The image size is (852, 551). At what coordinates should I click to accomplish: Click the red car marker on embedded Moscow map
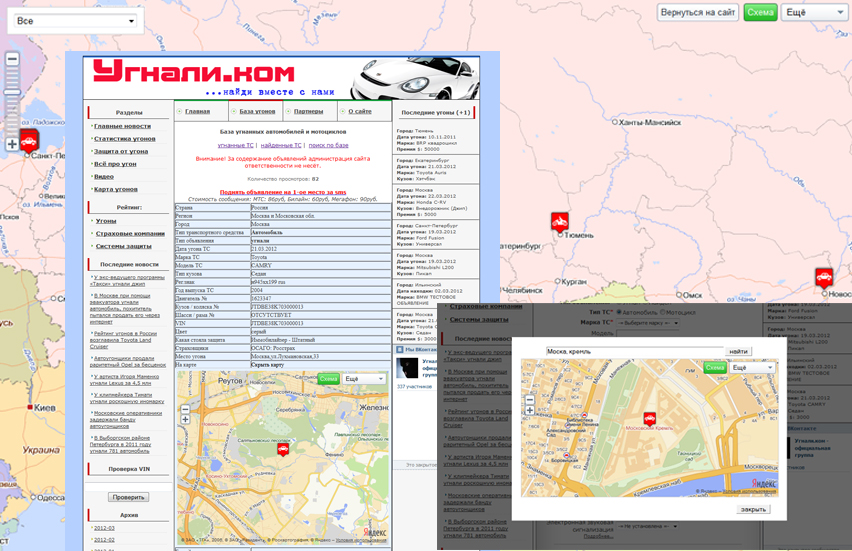pos(283,449)
